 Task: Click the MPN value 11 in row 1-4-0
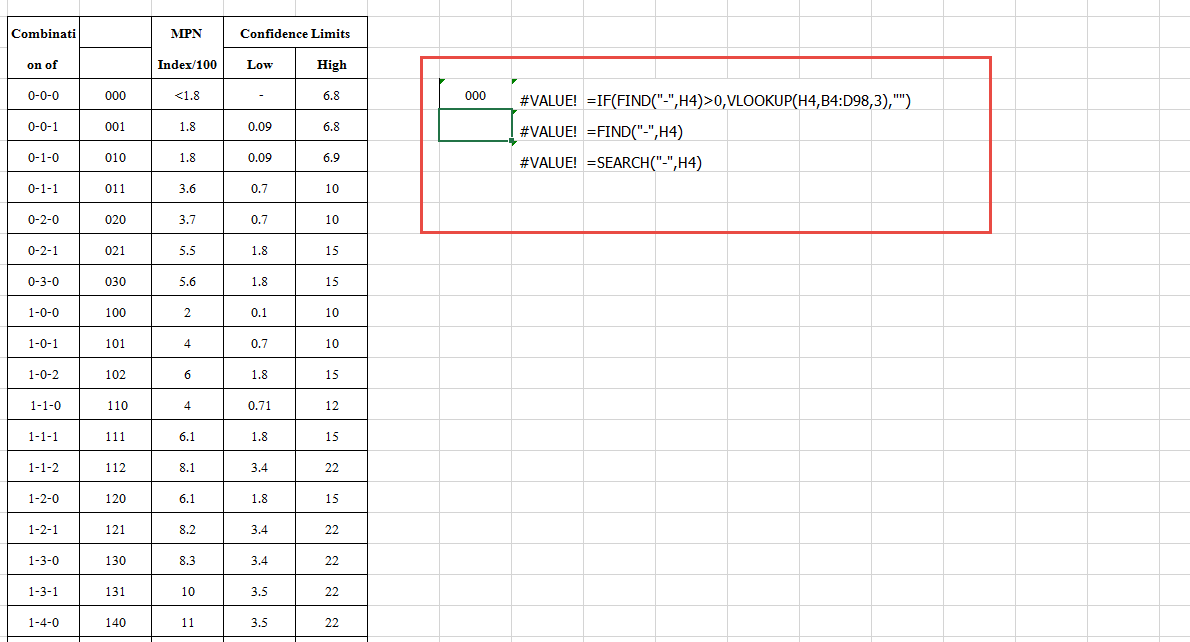pos(187,623)
